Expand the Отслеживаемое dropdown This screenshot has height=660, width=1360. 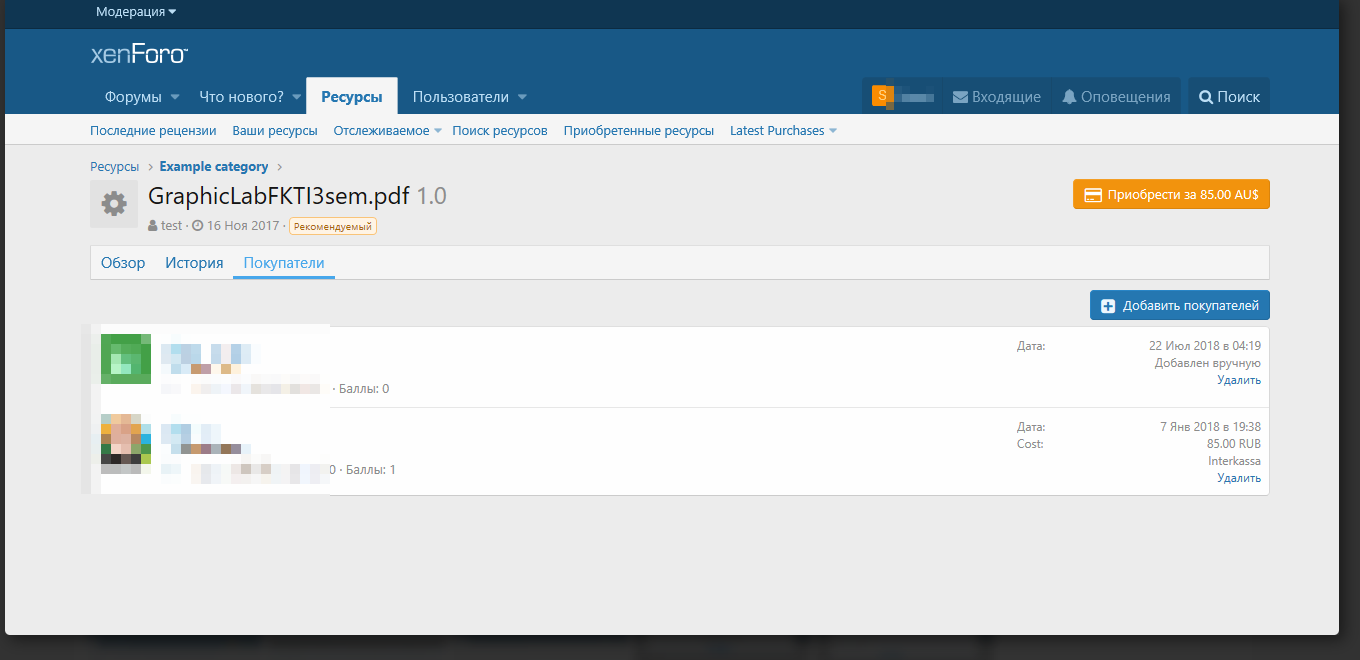438,131
